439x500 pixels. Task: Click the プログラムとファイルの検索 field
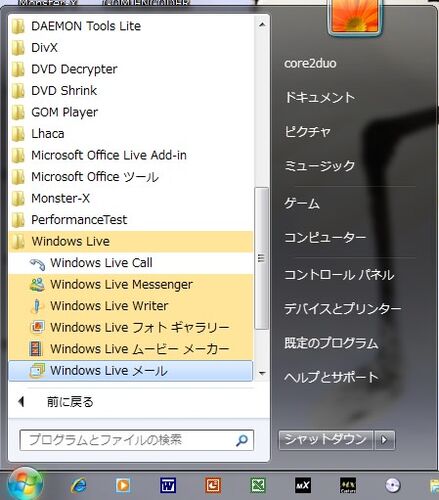pos(137,440)
